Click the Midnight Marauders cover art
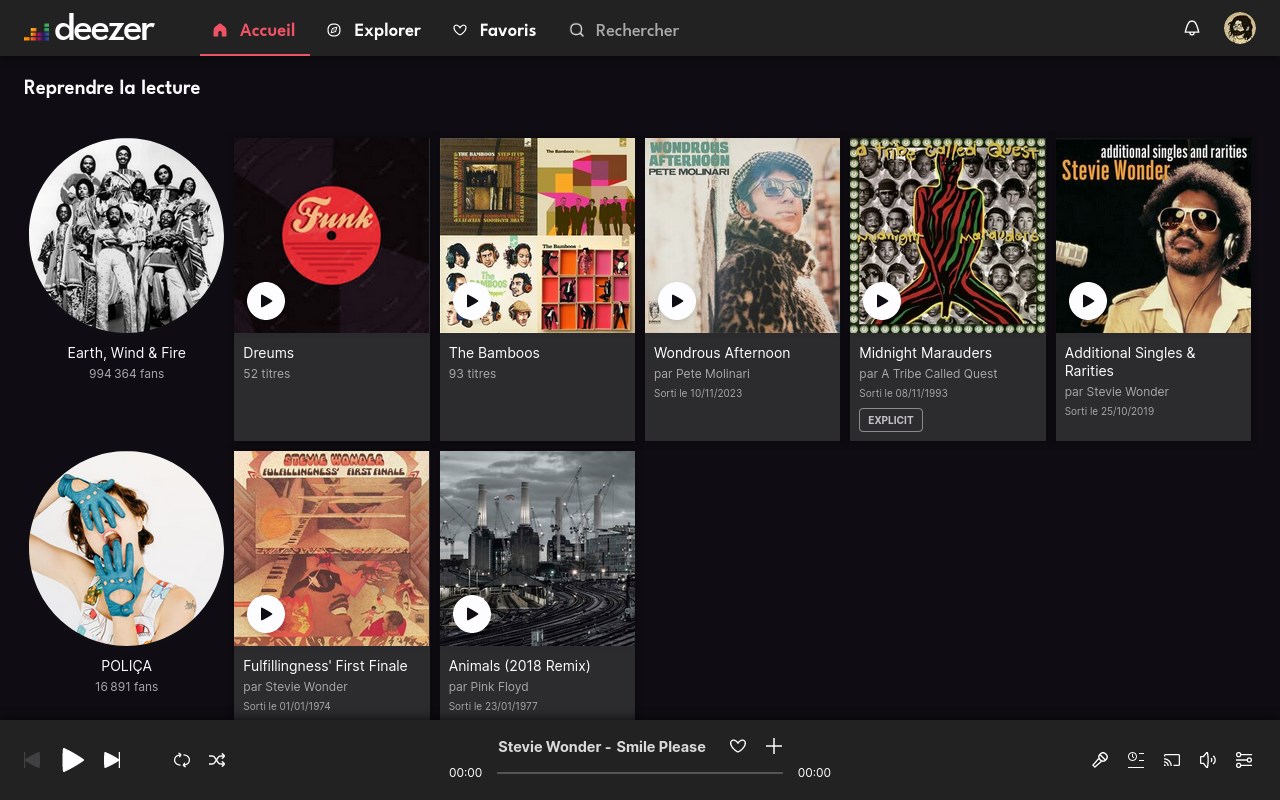This screenshot has height=800, width=1280. click(x=947, y=236)
